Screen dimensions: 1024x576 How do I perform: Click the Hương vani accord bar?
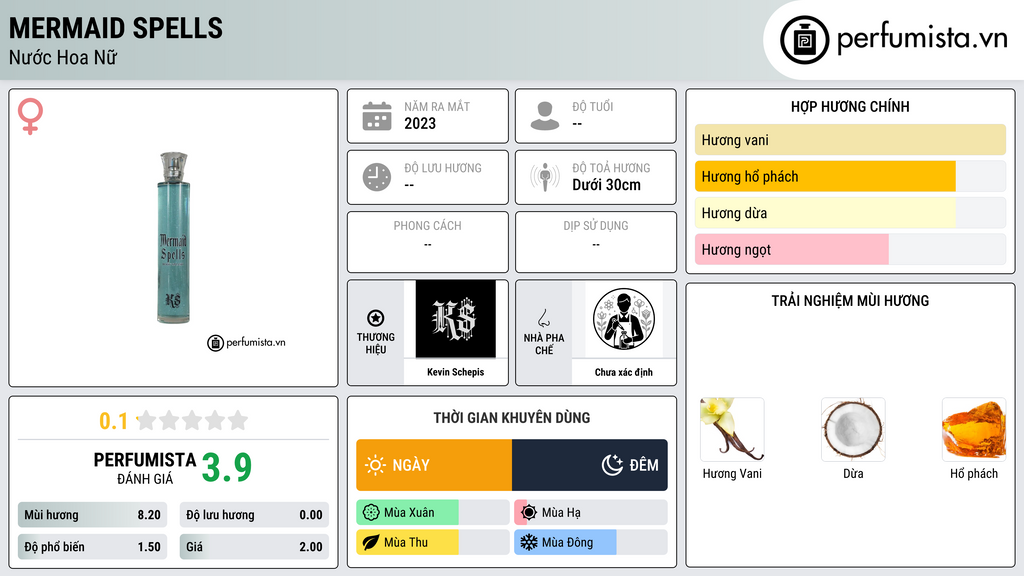pos(850,140)
